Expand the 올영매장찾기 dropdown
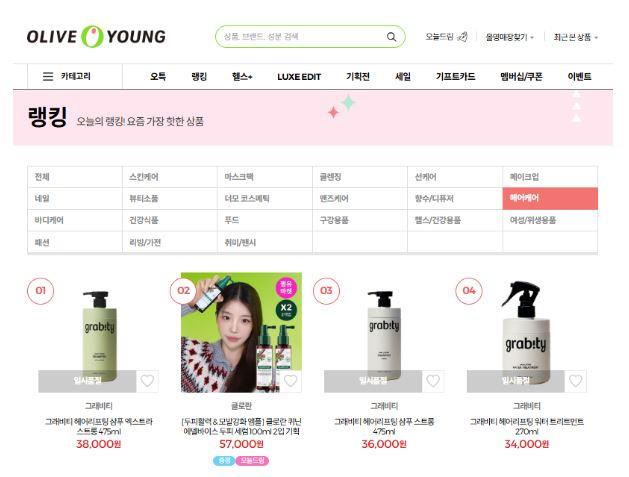This screenshot has width=629, height=477. [x=509, y=37]
